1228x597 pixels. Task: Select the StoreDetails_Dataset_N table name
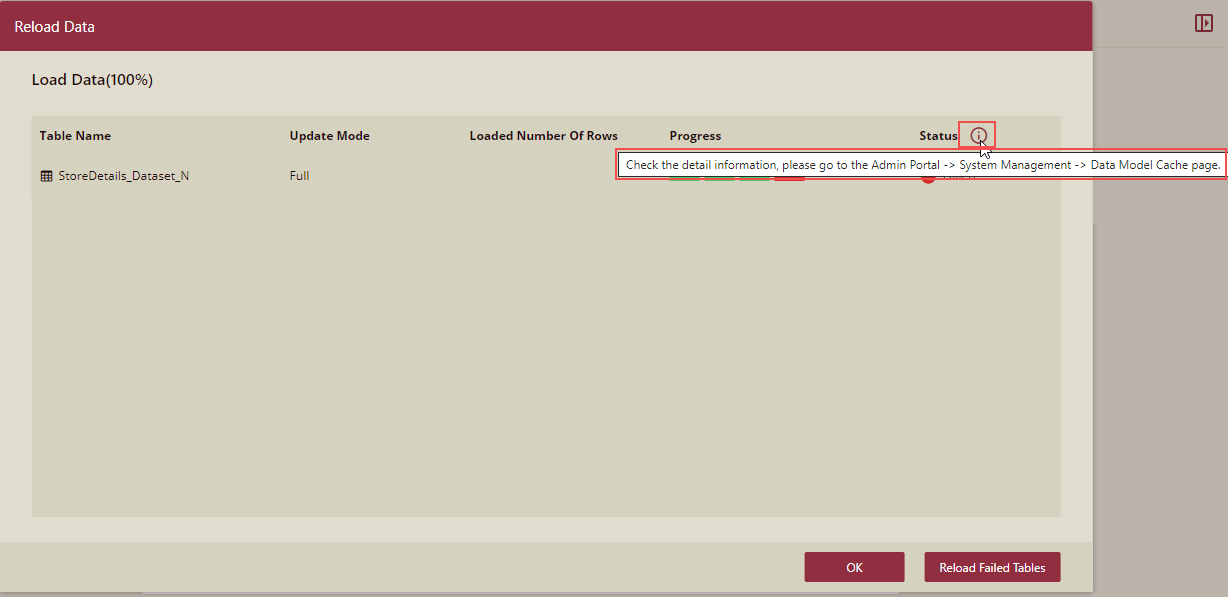click(x=123, y=176)
